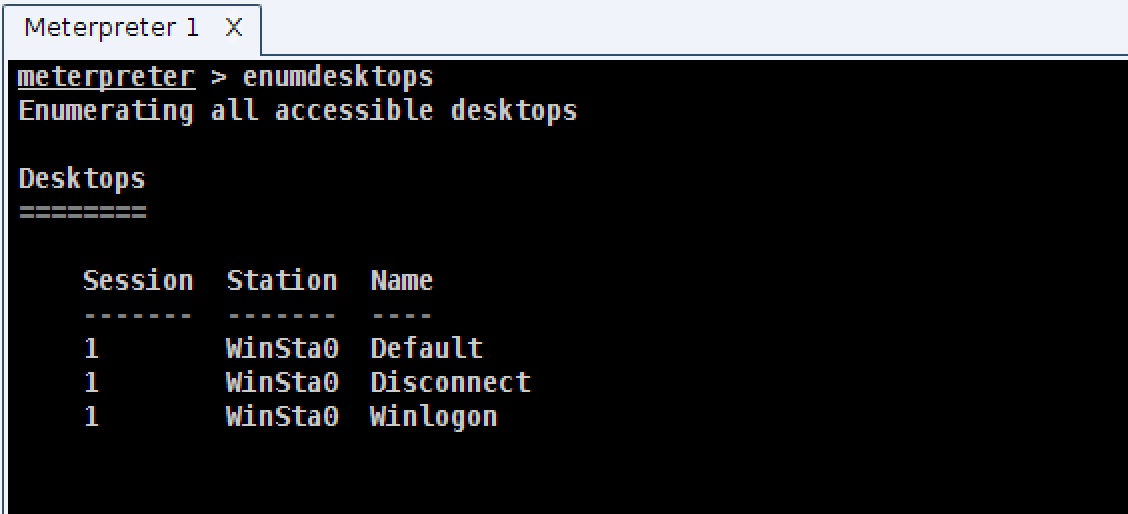This screenshot has width=1128, height=514.
Task: Click the 'Enumerating all accessible desktops' line
Action: click(x=298, y=110)
